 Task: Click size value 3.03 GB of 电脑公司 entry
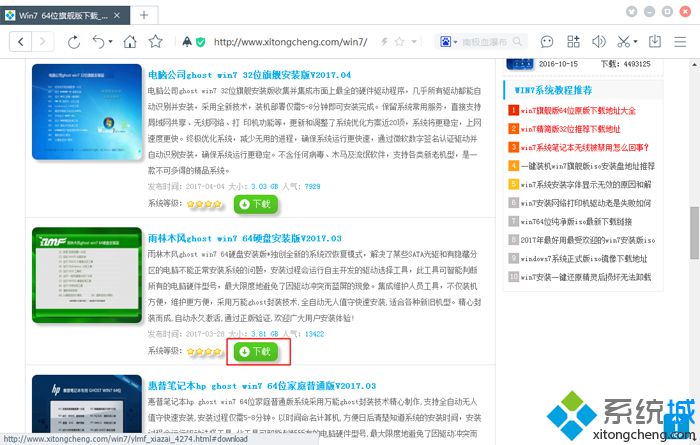(x=264, y=187)
